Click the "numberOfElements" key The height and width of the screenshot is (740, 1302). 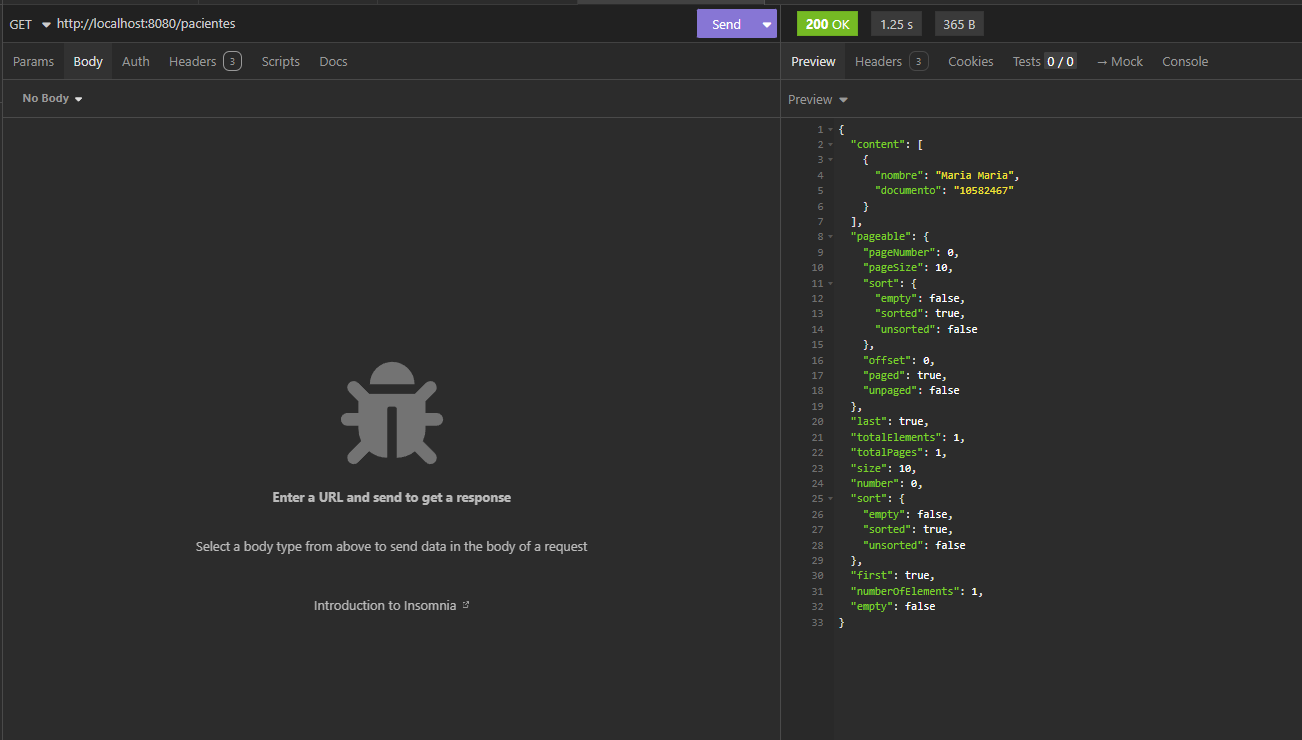tap(904, 591)
